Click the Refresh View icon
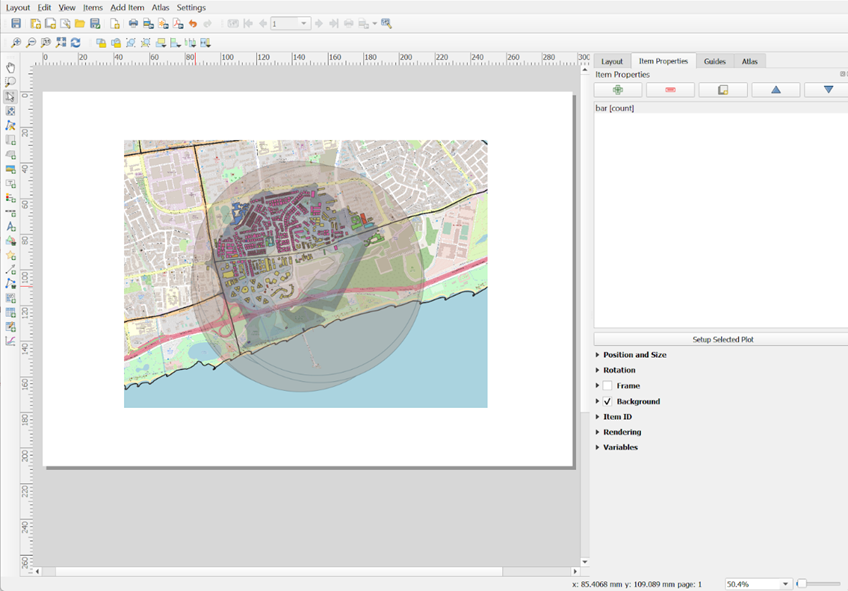Screen dimensions: 848x591 (75, 43)
